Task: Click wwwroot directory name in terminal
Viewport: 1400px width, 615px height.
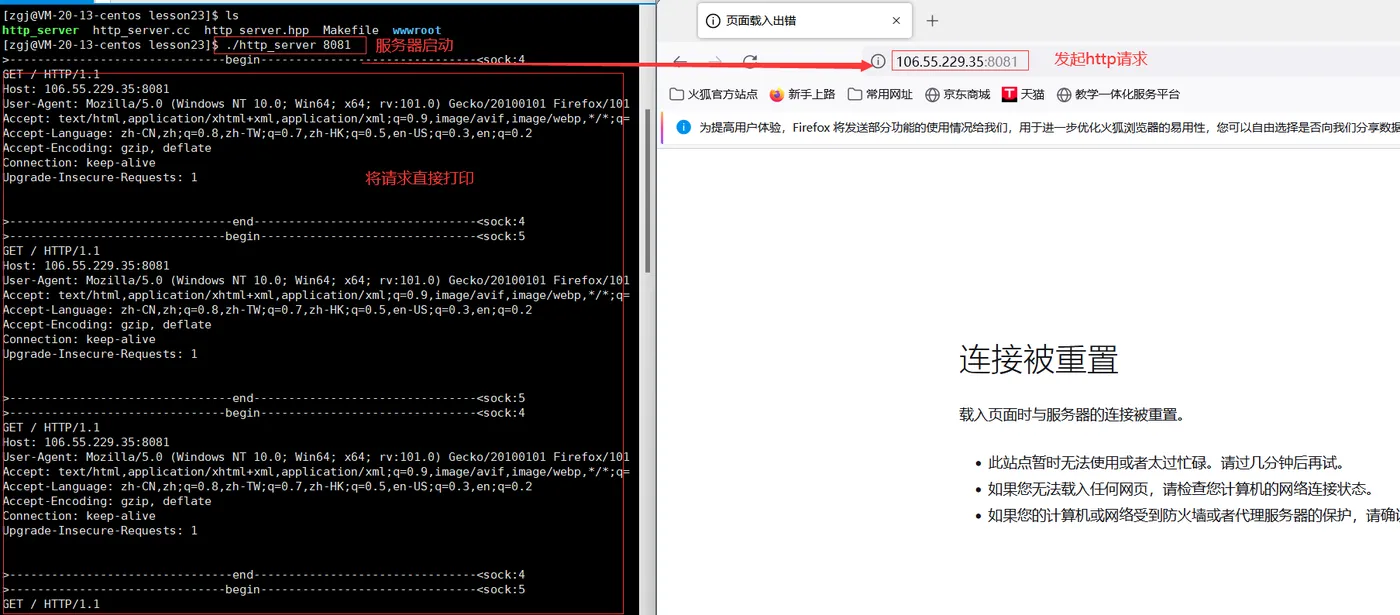Action: pyautogui.click(x=417, y=31)
